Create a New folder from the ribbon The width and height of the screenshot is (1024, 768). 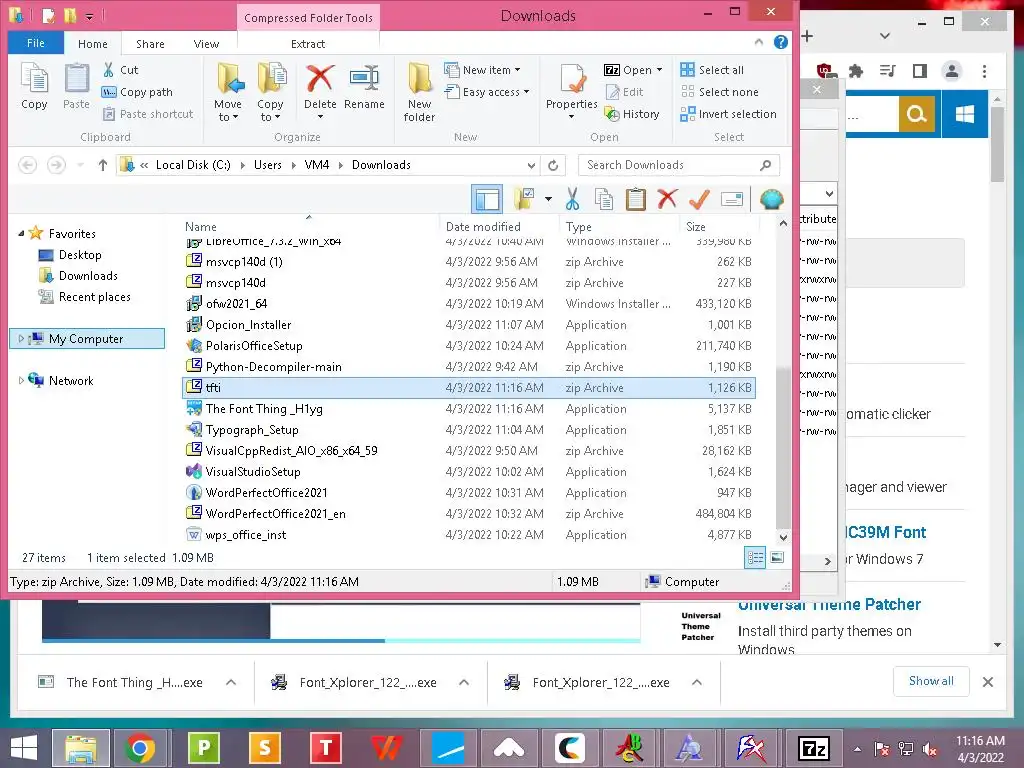tap(419, 92)
